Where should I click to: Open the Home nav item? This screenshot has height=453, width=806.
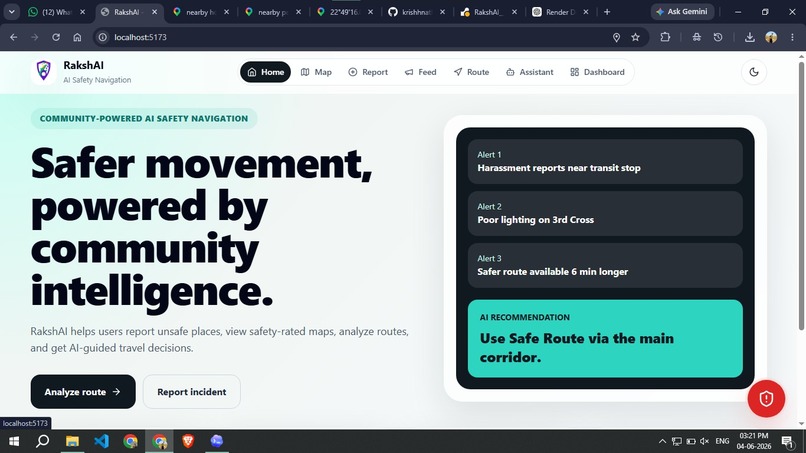point(265,72)
